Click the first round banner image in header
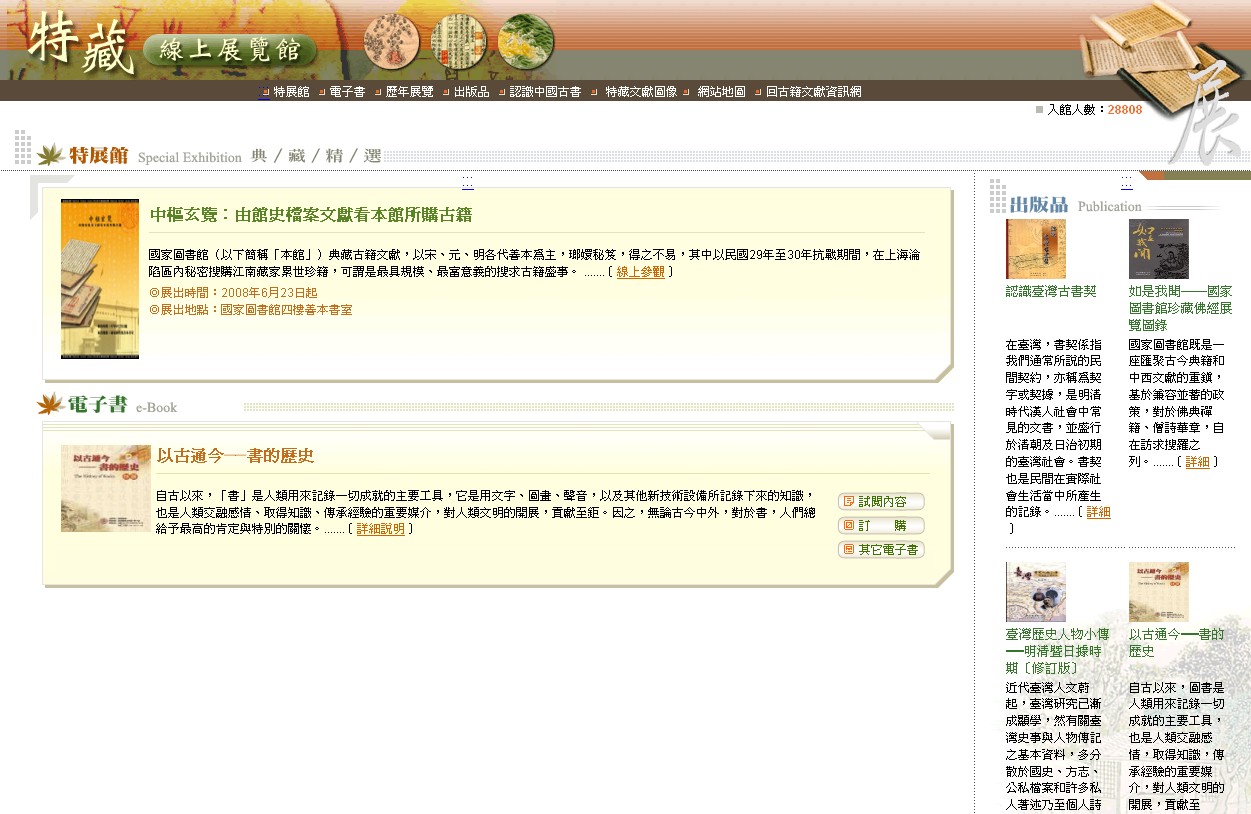The height and width of the screenshot is (814, 1251). pos(391,43)
